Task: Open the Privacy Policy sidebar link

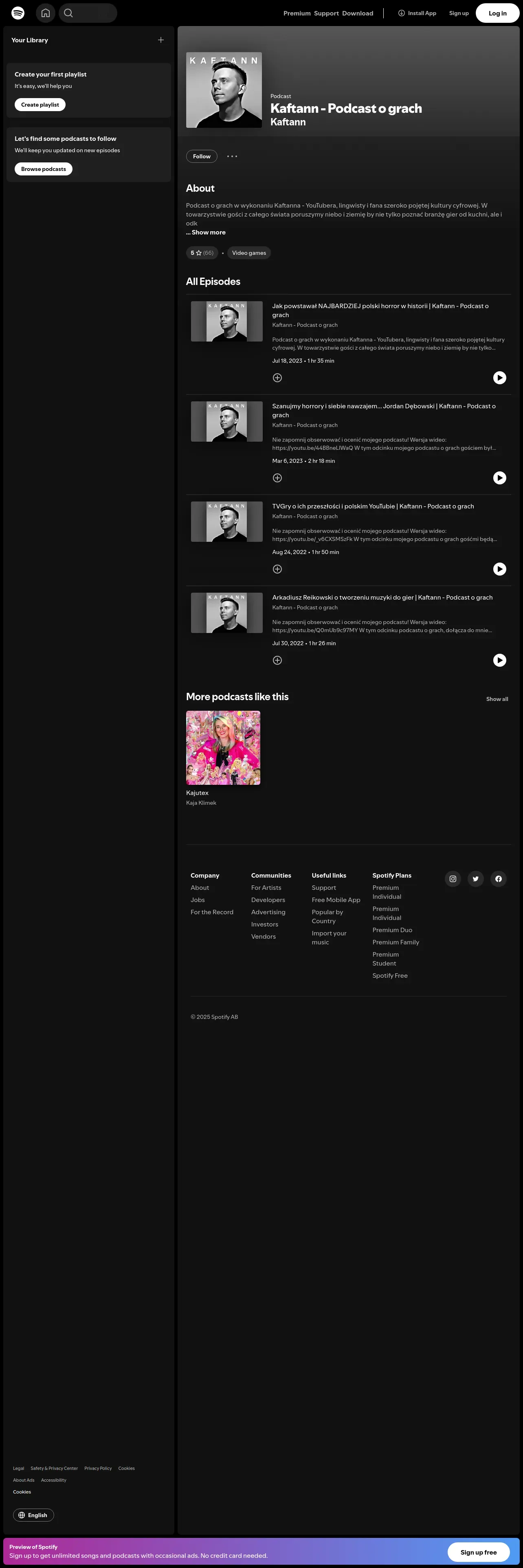Action: click(98, 1468)
